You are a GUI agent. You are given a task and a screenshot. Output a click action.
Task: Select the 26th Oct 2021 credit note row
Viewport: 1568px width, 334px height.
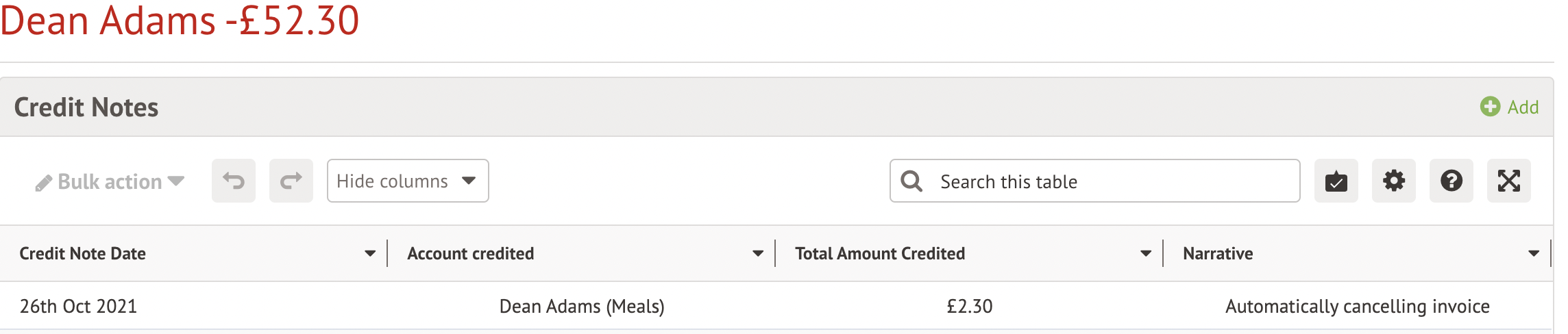(x=79, y=307)
